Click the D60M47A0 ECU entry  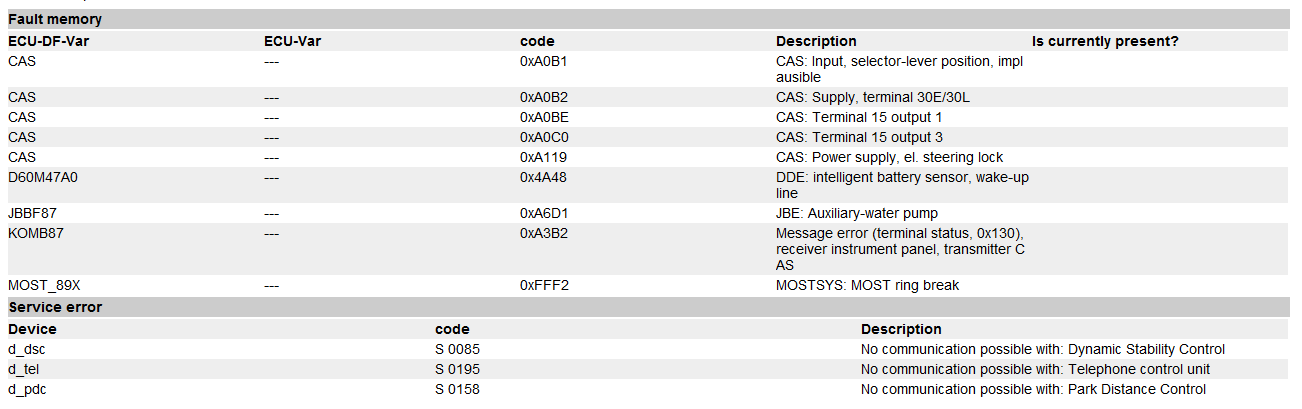coord(43,177)
